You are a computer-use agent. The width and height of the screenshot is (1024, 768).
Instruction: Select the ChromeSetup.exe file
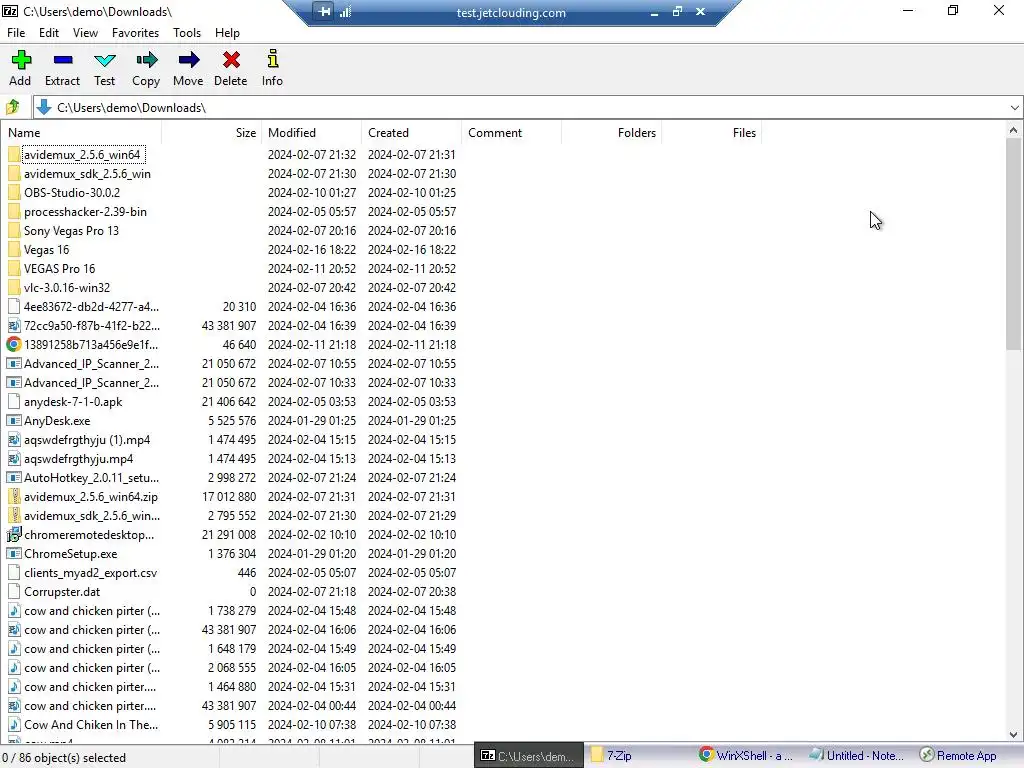(x=71, y=553)
